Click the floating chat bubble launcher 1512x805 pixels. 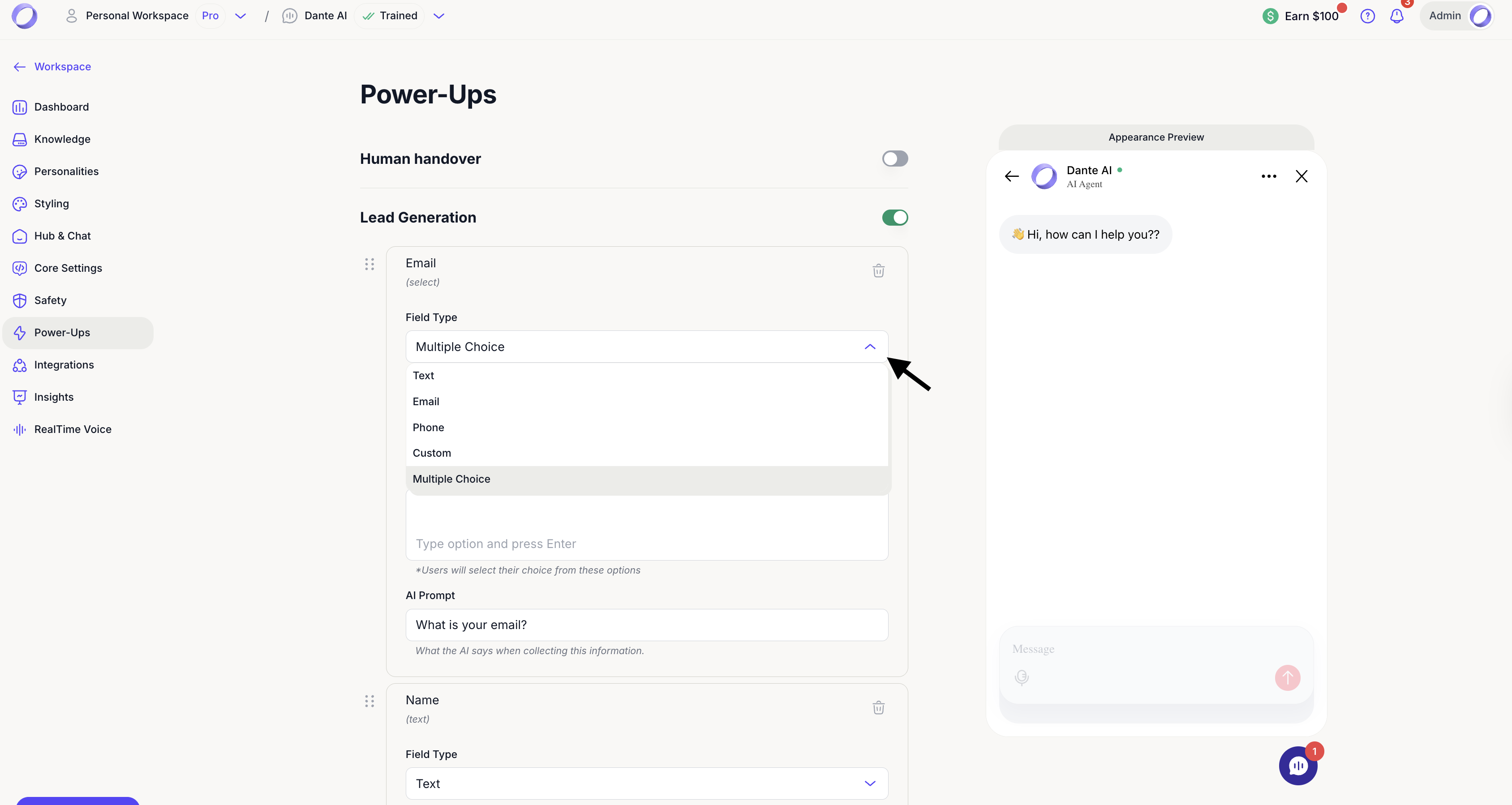1298,765
